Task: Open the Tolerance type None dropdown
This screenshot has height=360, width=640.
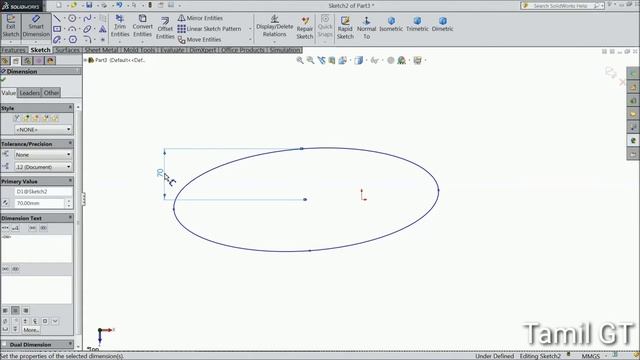Action: coord(43,155)
